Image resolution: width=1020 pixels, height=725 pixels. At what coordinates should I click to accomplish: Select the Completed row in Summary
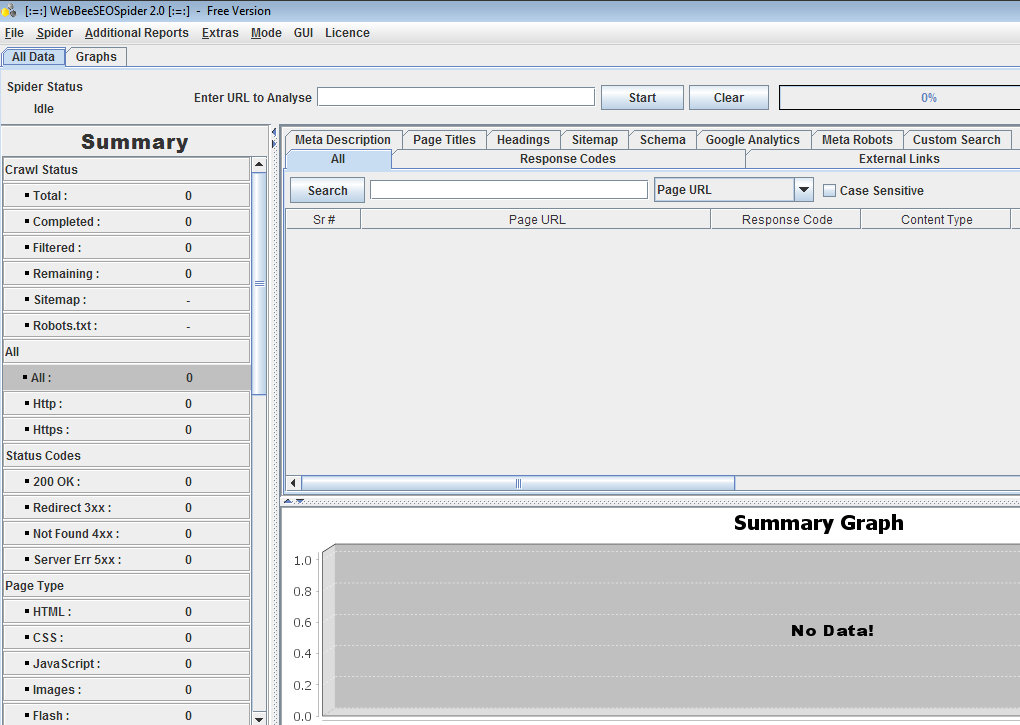point(127,222)
